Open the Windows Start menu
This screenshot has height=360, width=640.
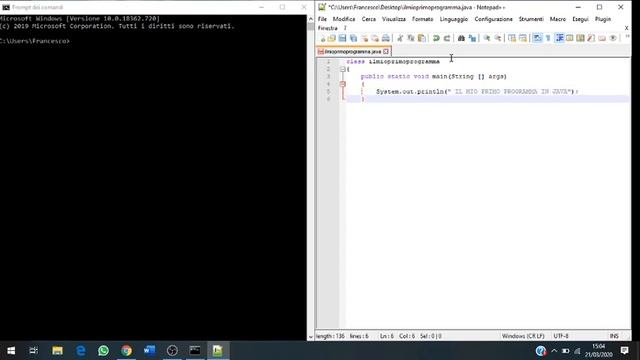[x=11, y=351]
